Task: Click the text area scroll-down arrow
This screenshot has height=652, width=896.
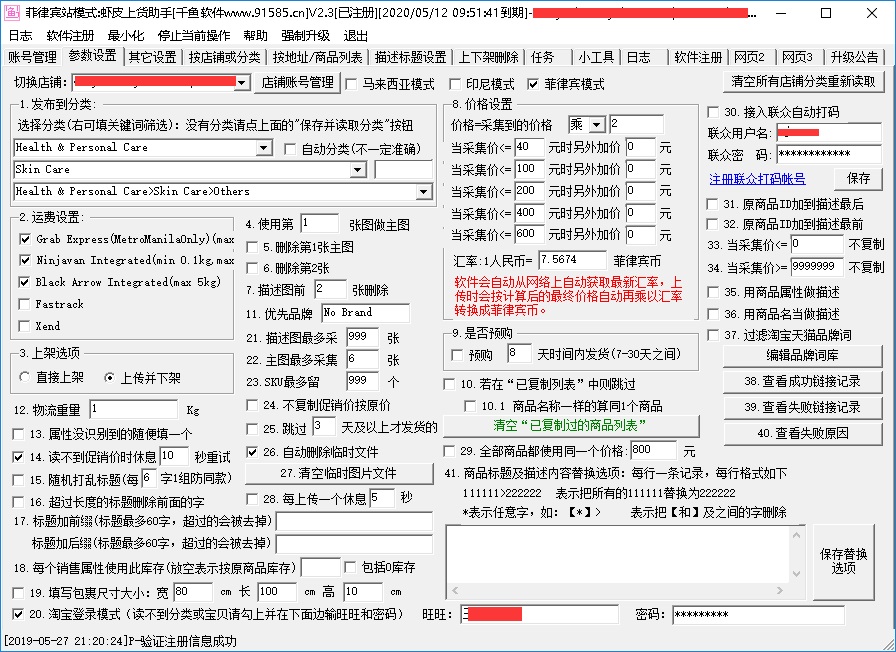Action: tap(797, 574)
